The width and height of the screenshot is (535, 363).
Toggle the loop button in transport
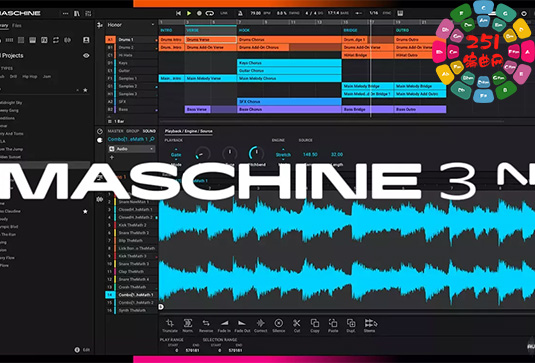[209, 13]
